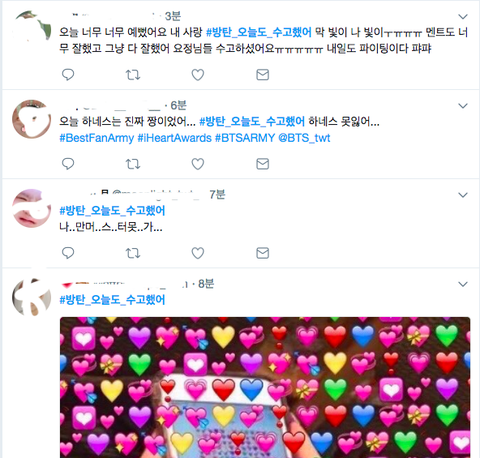Open the #BestFanArmy hashtag

97,138
